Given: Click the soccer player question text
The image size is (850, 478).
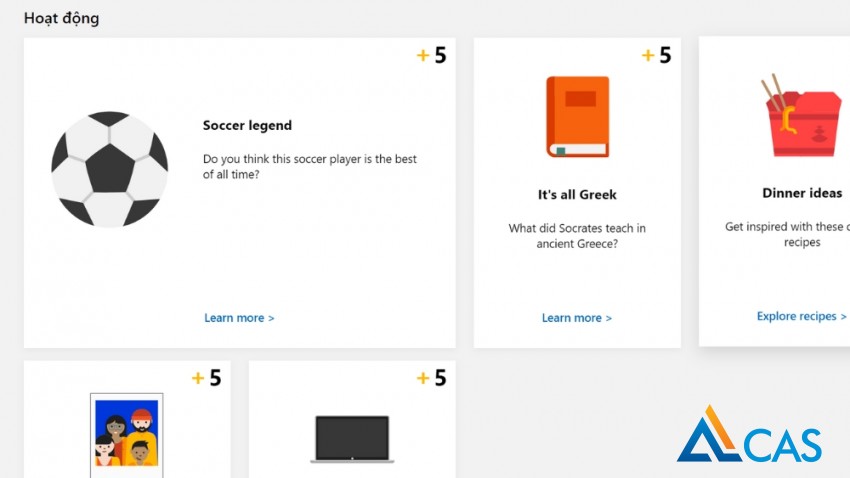Looking at the screenshot, I should pos(309,167).
